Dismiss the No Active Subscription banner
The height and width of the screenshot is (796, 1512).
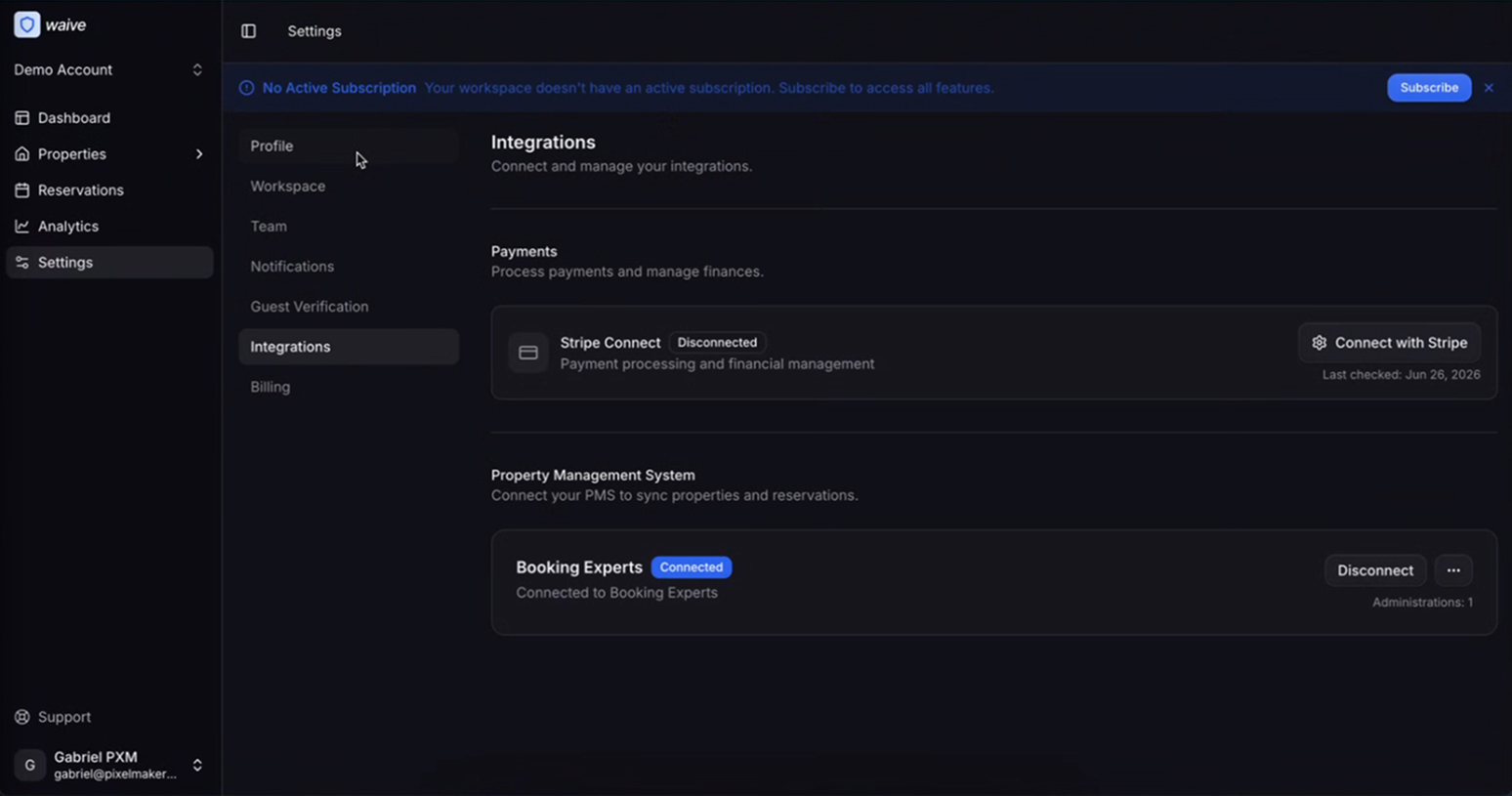click(1489, 88)
